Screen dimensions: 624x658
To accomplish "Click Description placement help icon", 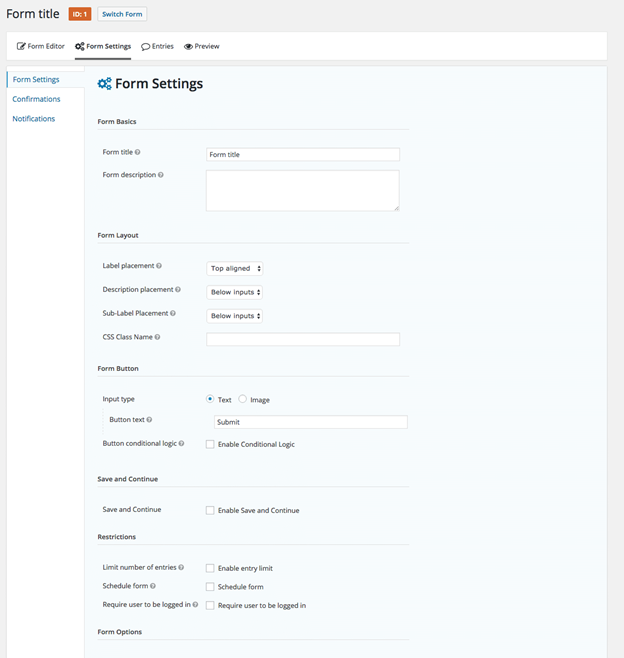I will tap(178, 289).
